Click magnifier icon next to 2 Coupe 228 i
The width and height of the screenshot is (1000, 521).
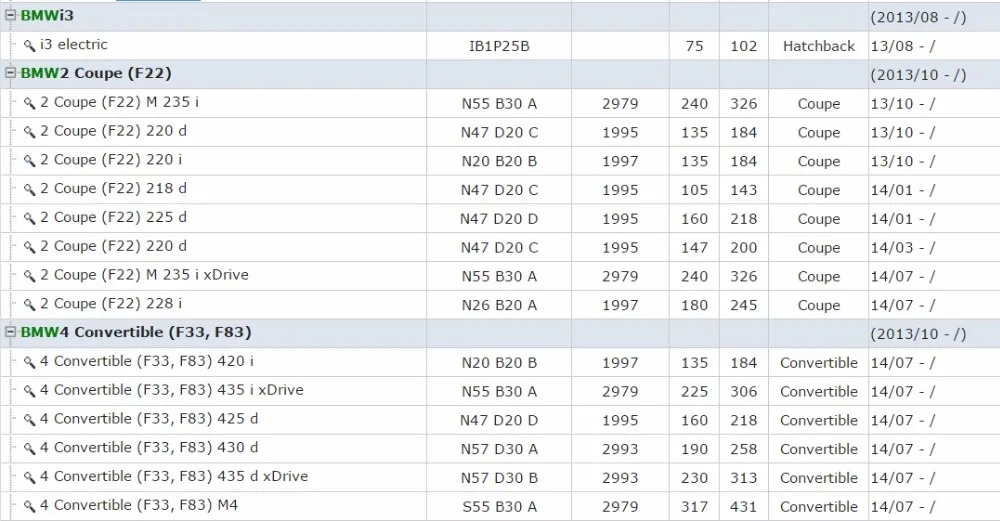click(29, 305)
